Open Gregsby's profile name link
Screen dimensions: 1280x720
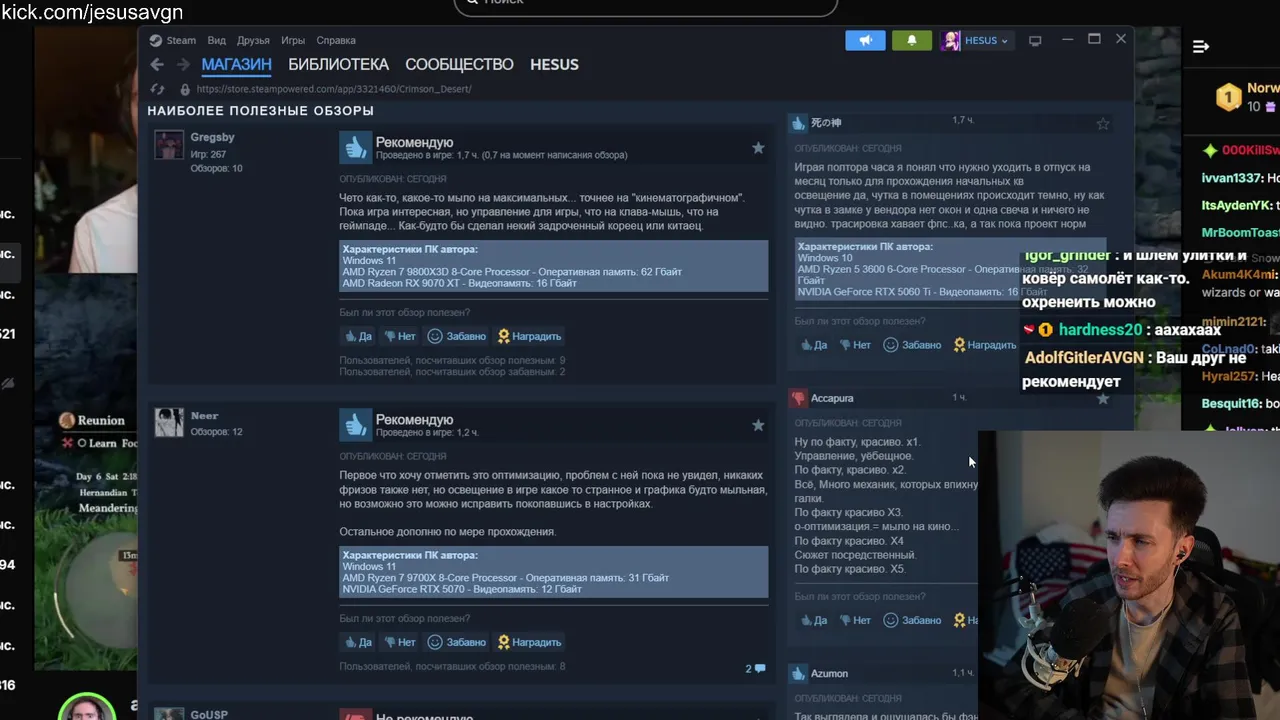pyautogui.click(x=212, y=137)
